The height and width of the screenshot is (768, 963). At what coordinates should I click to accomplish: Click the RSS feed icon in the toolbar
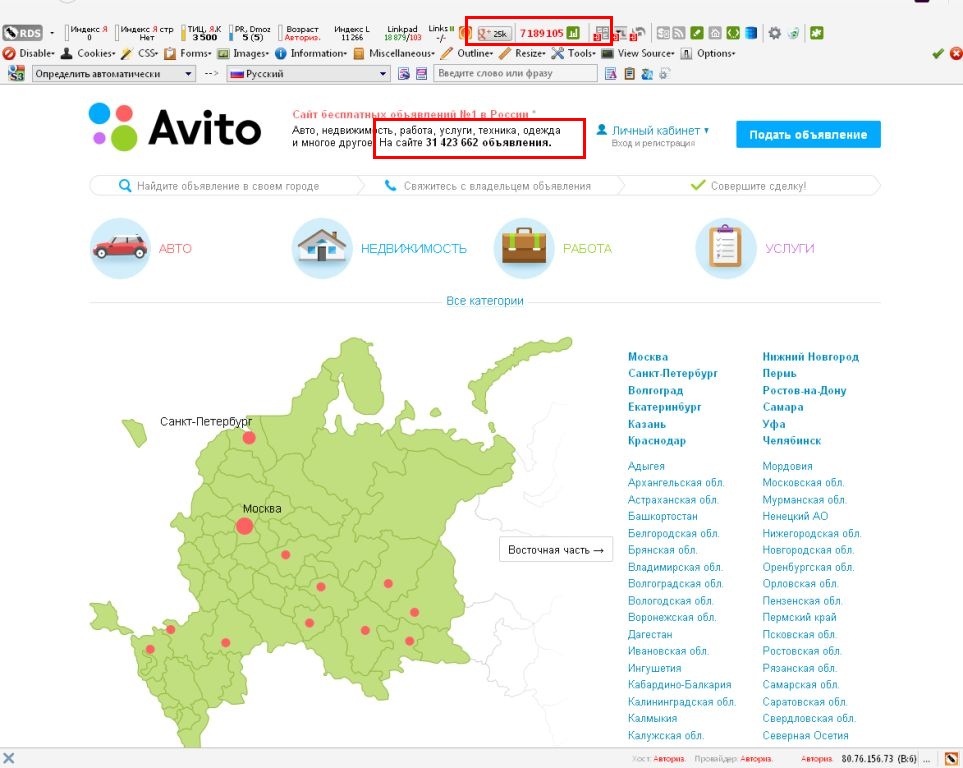677,31
